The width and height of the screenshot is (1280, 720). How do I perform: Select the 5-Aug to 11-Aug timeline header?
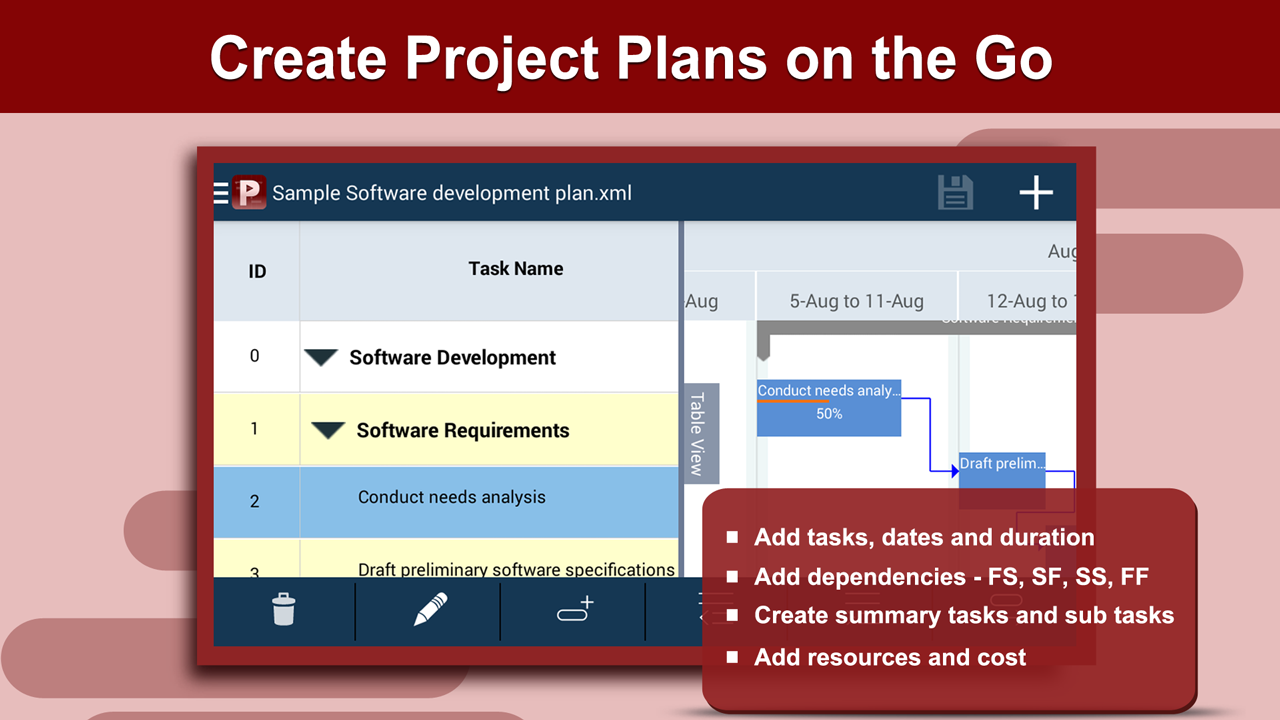click(856, 298)
